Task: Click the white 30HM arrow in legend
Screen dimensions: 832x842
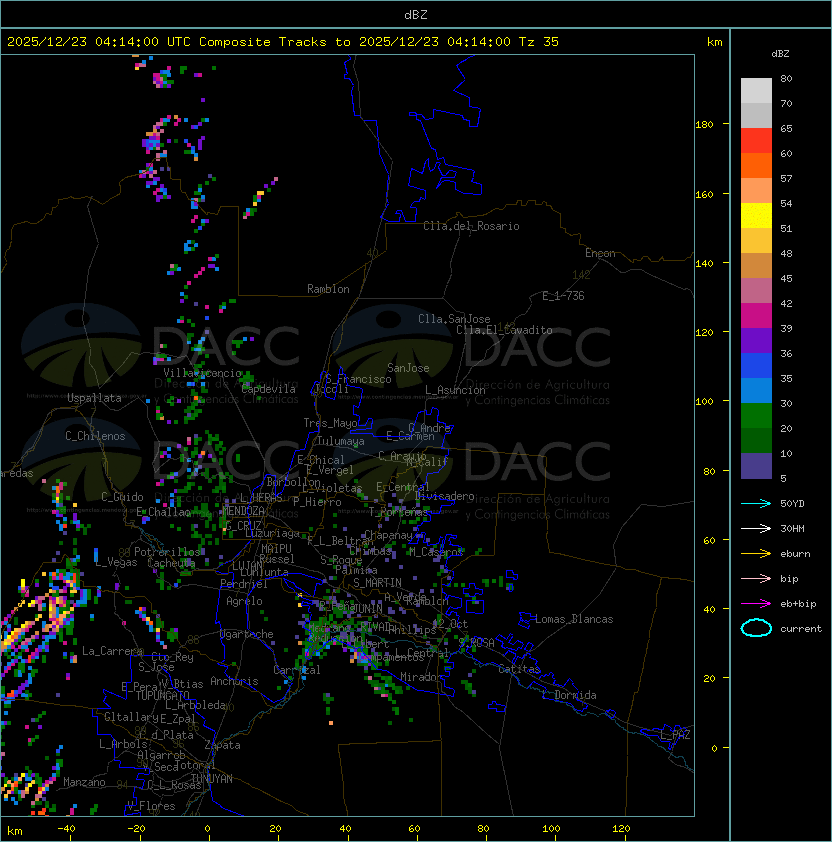Action: coord(756,528)
